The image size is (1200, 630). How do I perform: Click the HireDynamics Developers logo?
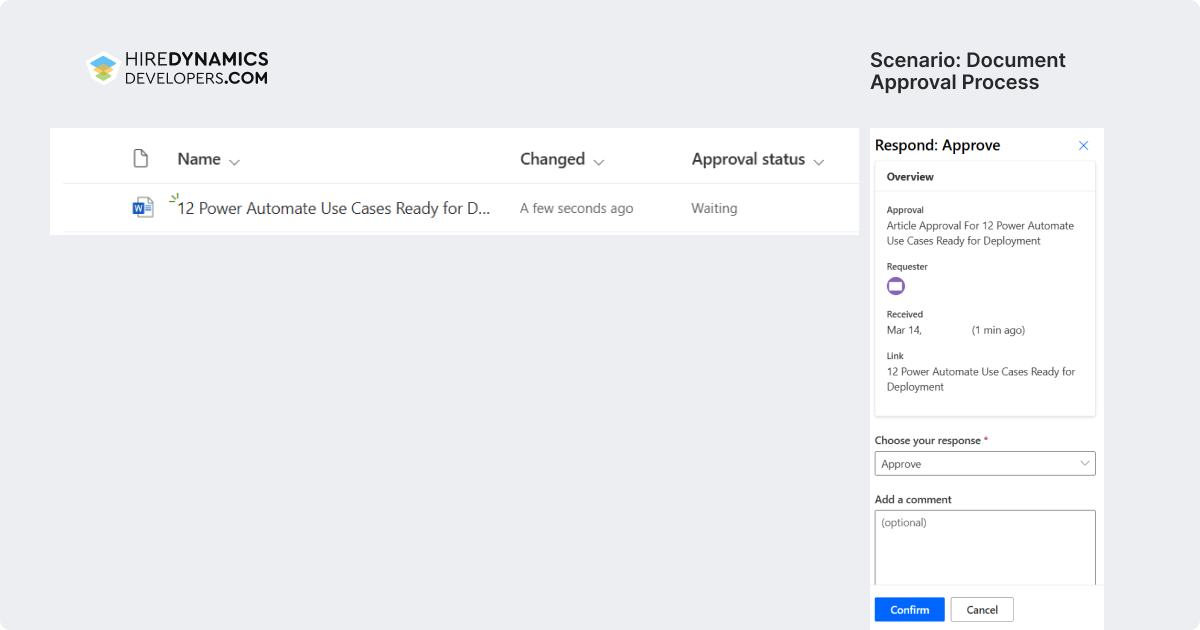click(177, 67)
